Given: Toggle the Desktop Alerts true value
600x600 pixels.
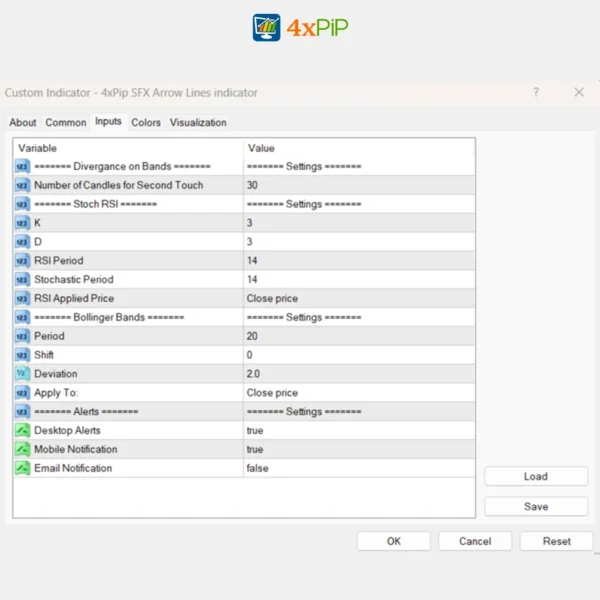Looking at the screenshot, I should pos(255,430).
